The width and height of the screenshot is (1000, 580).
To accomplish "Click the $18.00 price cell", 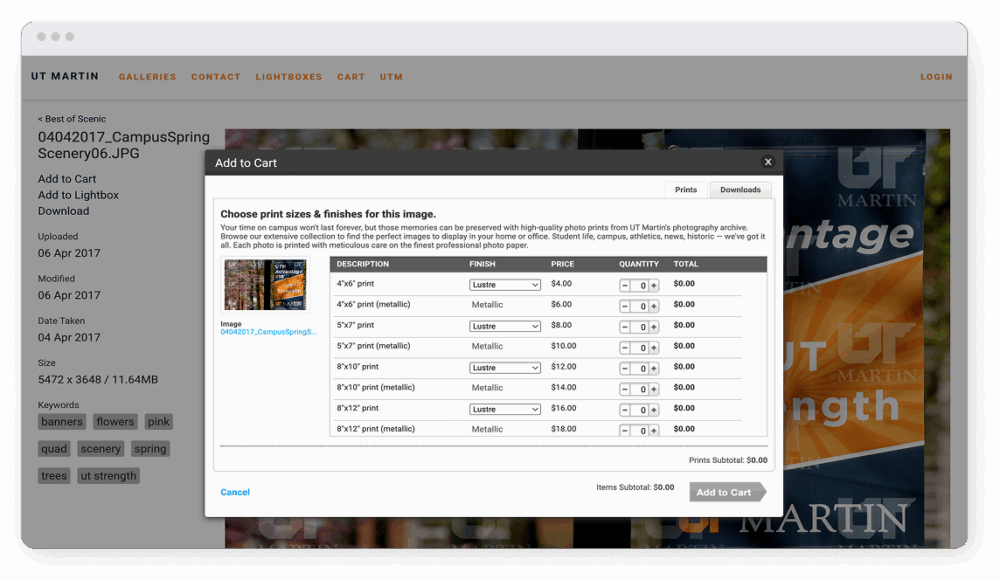I will click(x=563, y=429).
